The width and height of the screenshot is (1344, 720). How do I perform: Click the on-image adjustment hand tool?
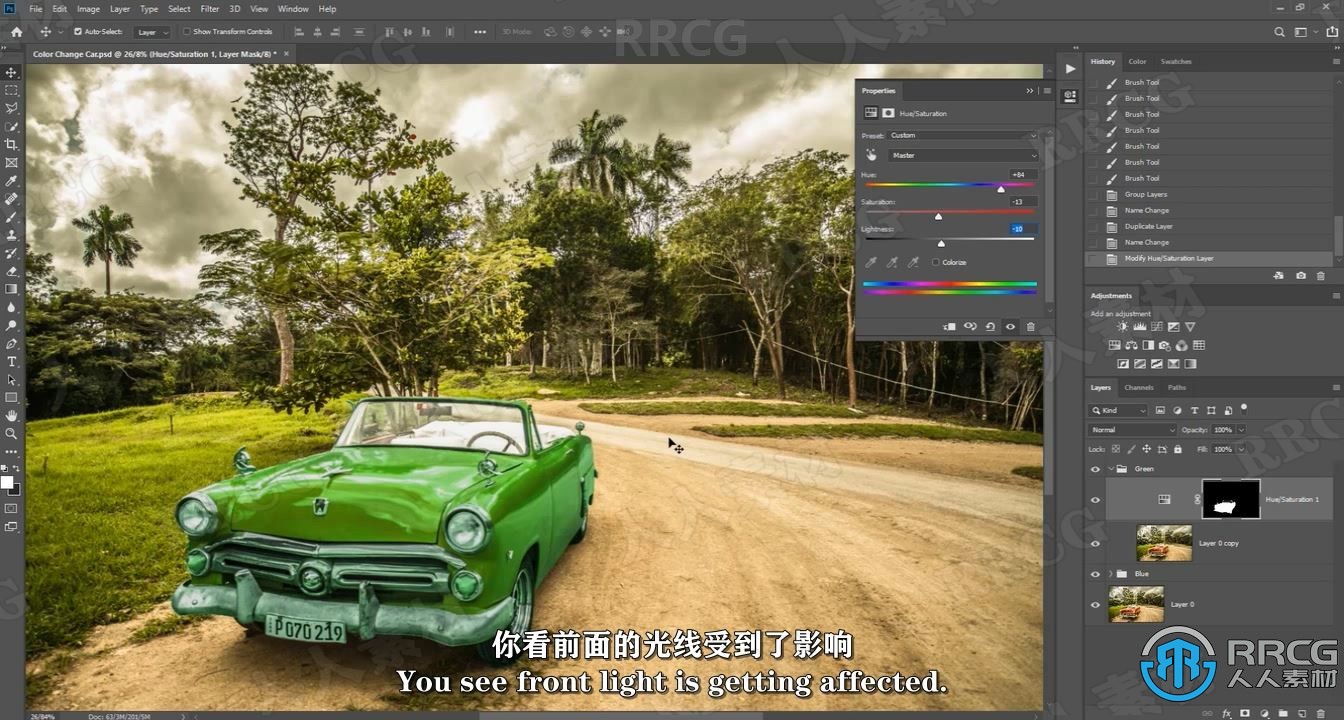click(x=871, y=155)
